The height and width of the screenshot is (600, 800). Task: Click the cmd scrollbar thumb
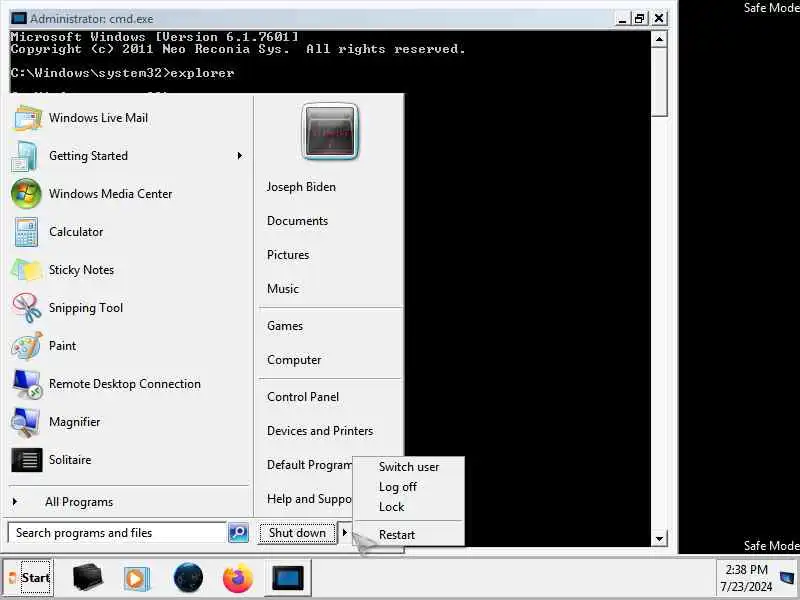coord(659,82)
